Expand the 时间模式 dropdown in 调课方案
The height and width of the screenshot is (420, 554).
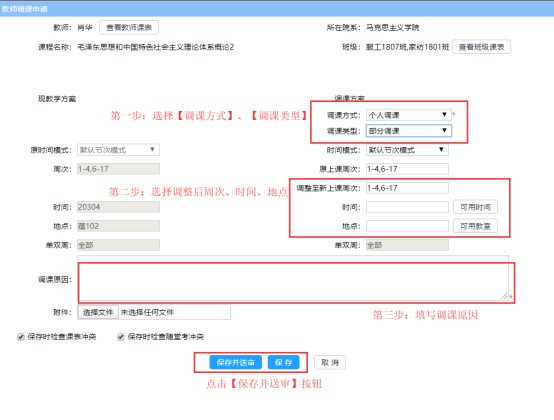[407, 150]
